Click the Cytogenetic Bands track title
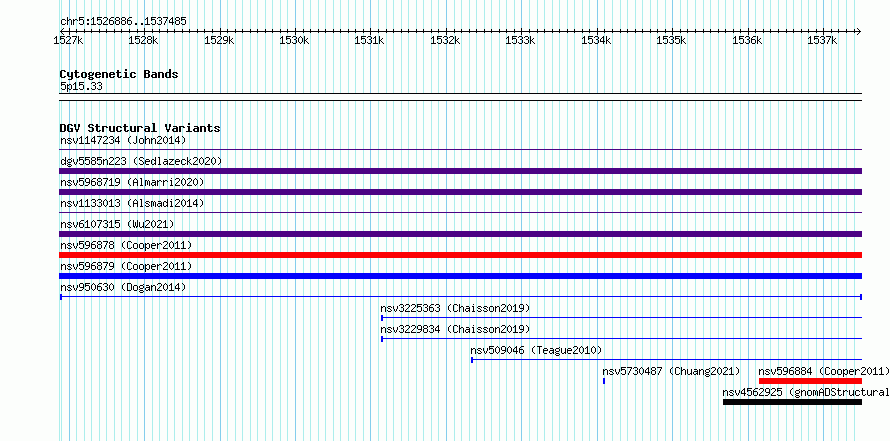890x441 pixels. 119,74
